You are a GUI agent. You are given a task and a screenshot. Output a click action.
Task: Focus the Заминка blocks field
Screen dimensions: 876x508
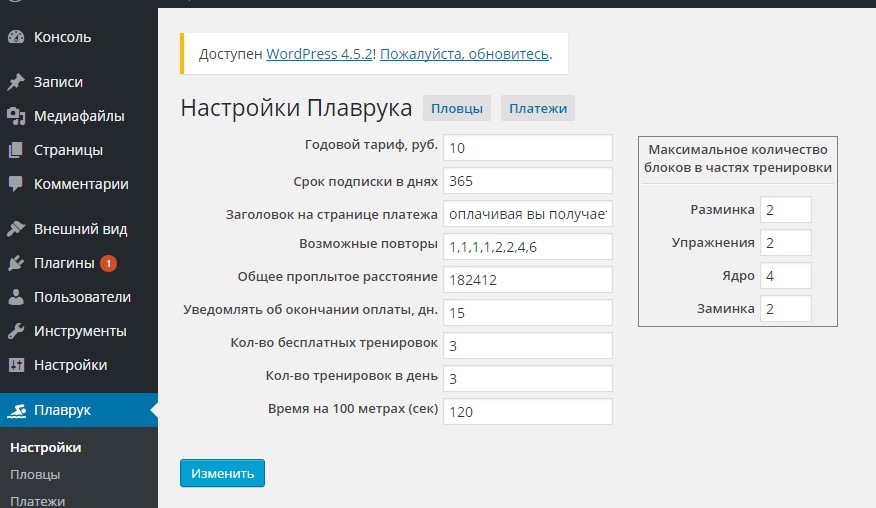pyautogui.click(x=785, y=309)
